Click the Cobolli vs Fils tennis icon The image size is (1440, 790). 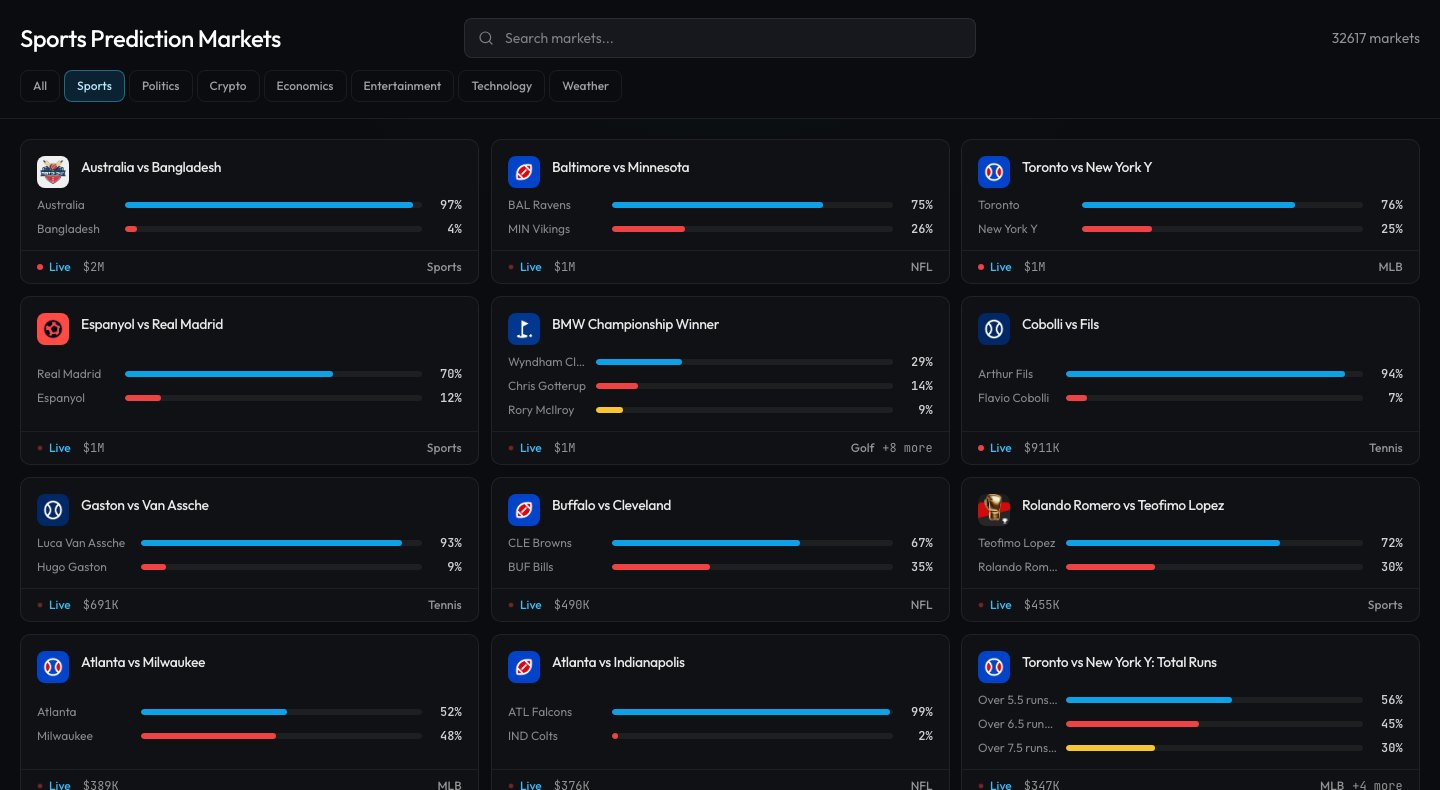(994, 329)
